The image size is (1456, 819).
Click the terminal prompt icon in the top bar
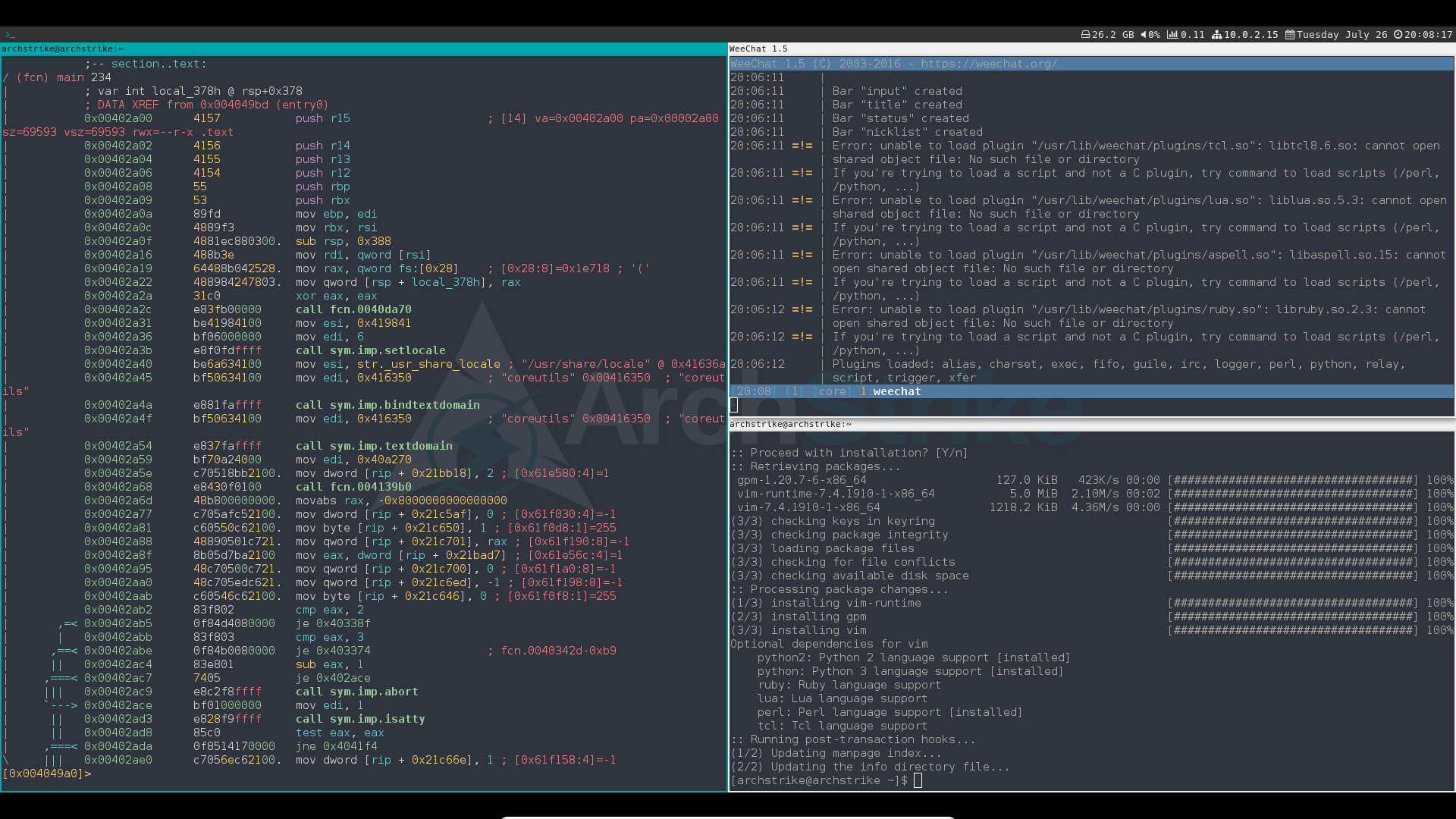tap(10, 35)
